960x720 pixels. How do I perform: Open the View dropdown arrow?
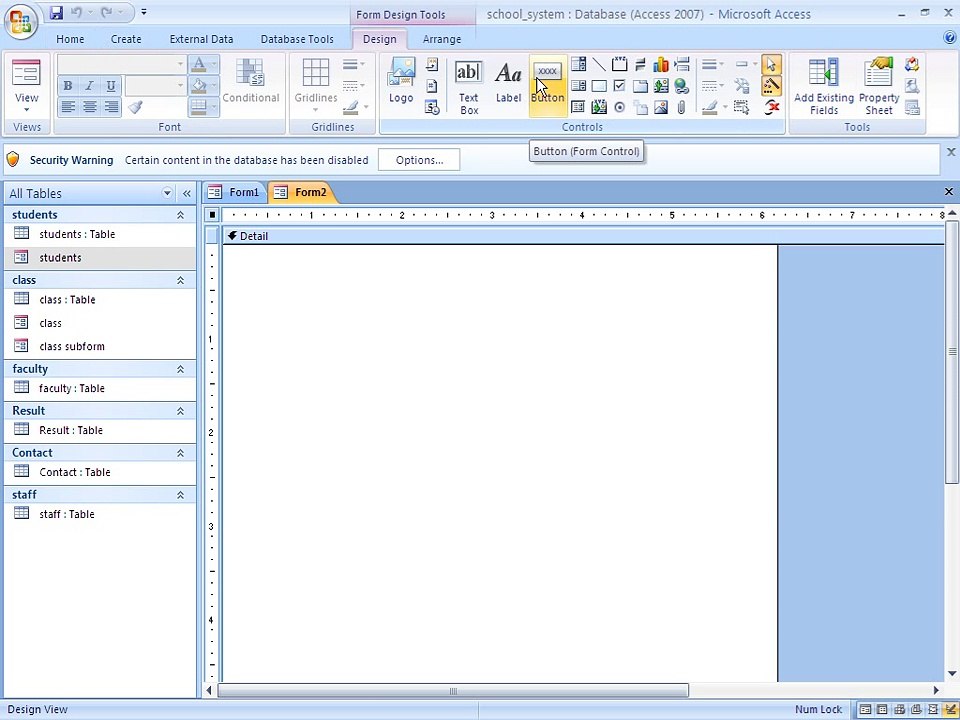click(26, 110)
